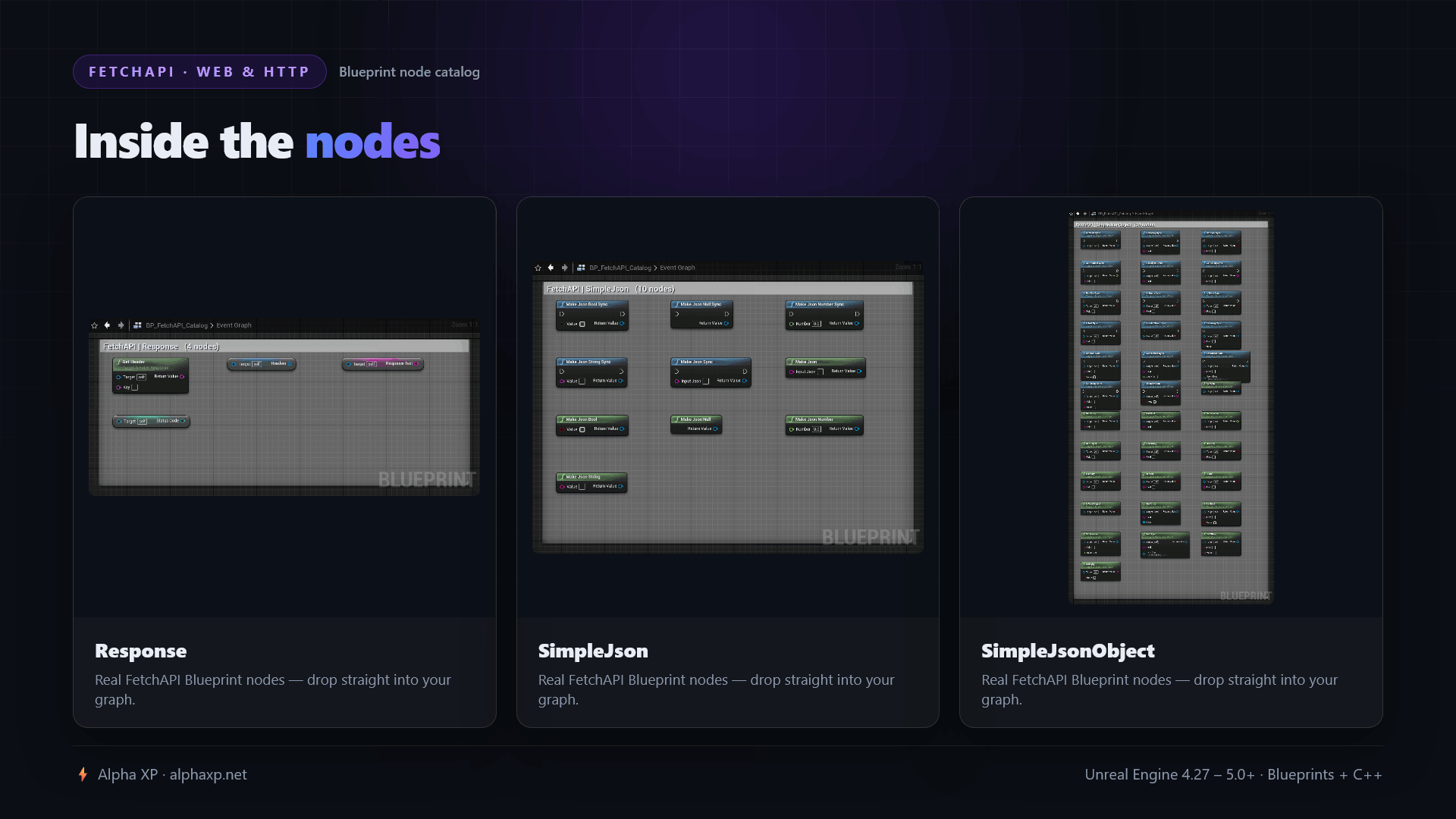Viewport: 1456px width, 819px height.
Task: Click Input Json field on Make Json Sync node
Action: tap(706, 381)
